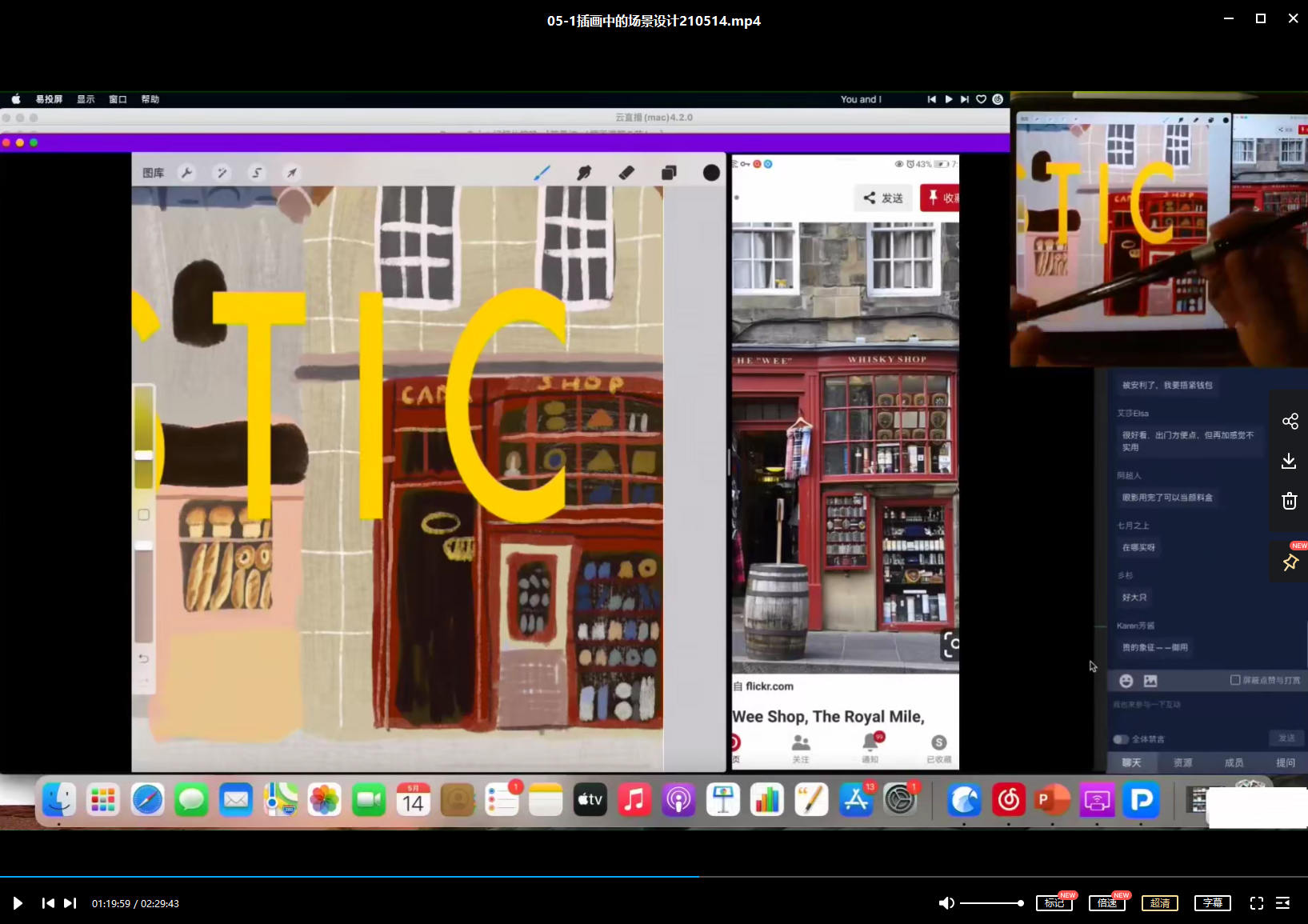Open the Procreate layers panel
The image size is (1308, 924).
pos(669,173)
